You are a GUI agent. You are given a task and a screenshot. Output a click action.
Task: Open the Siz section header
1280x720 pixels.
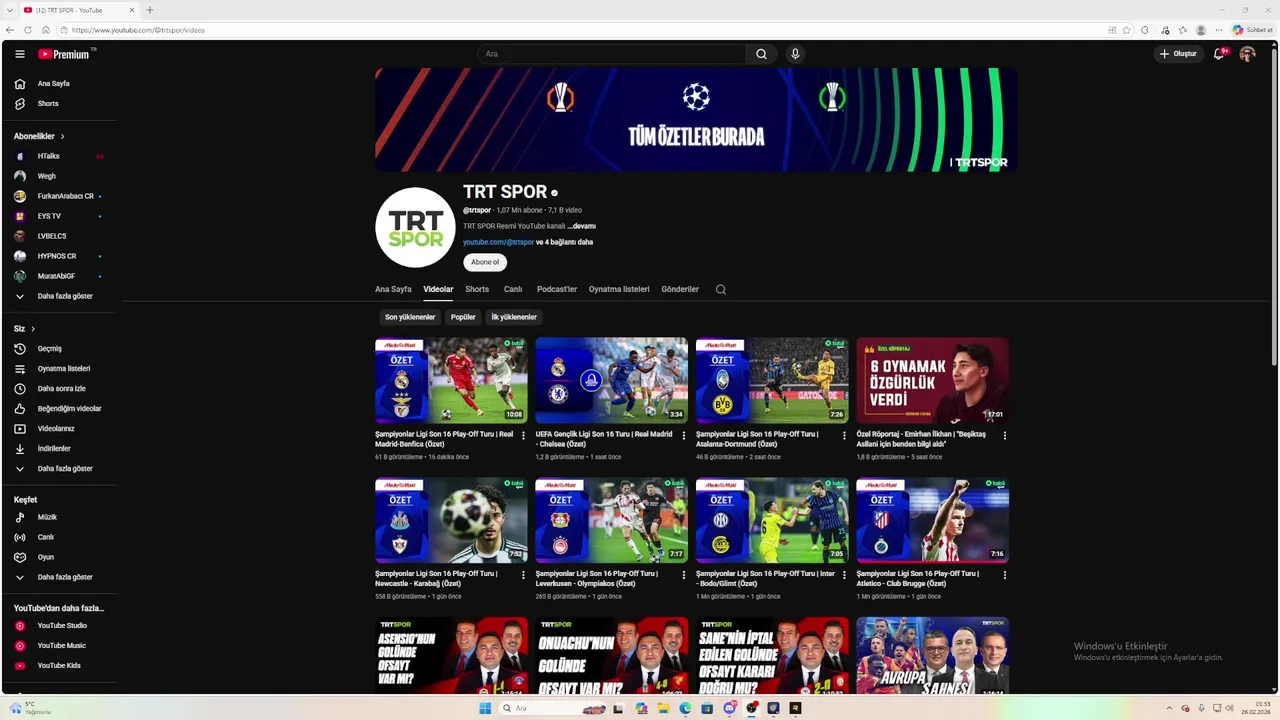click(x=24, y=329)
